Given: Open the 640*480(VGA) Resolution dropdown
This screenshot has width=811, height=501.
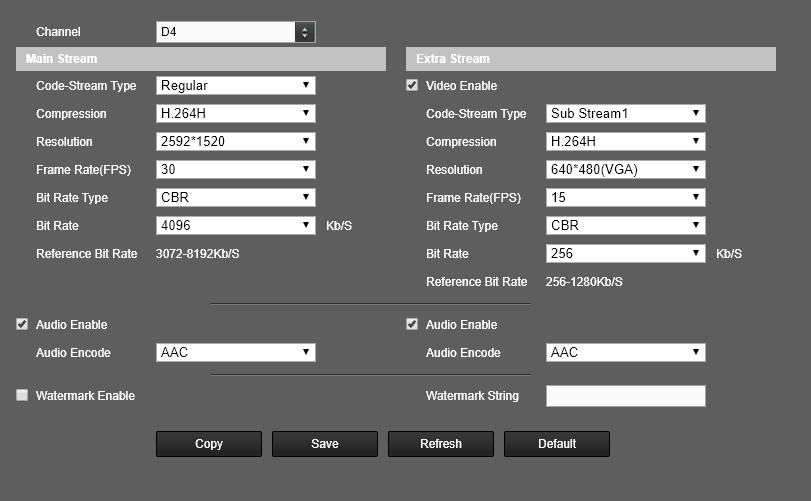Looking at the screenshot, I should pos(625,169).
